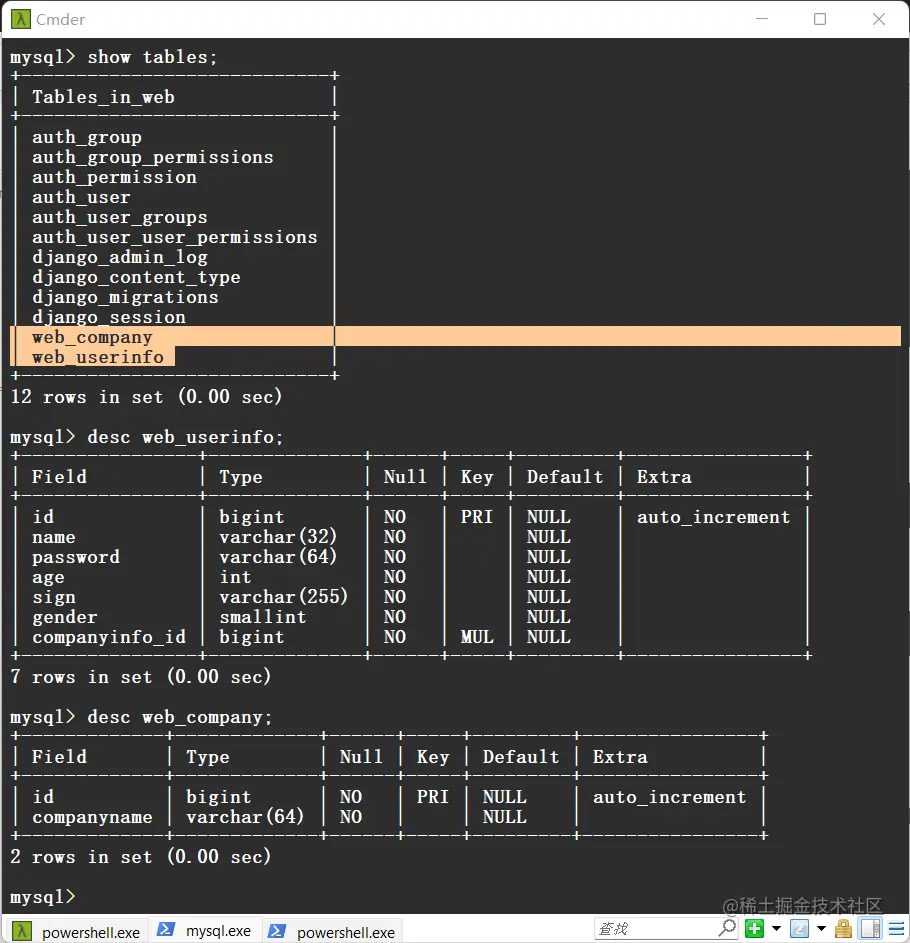This screenshot has width=910, height=943.
Task: Click the companyinfo_id field name
Action: (109, 637)
